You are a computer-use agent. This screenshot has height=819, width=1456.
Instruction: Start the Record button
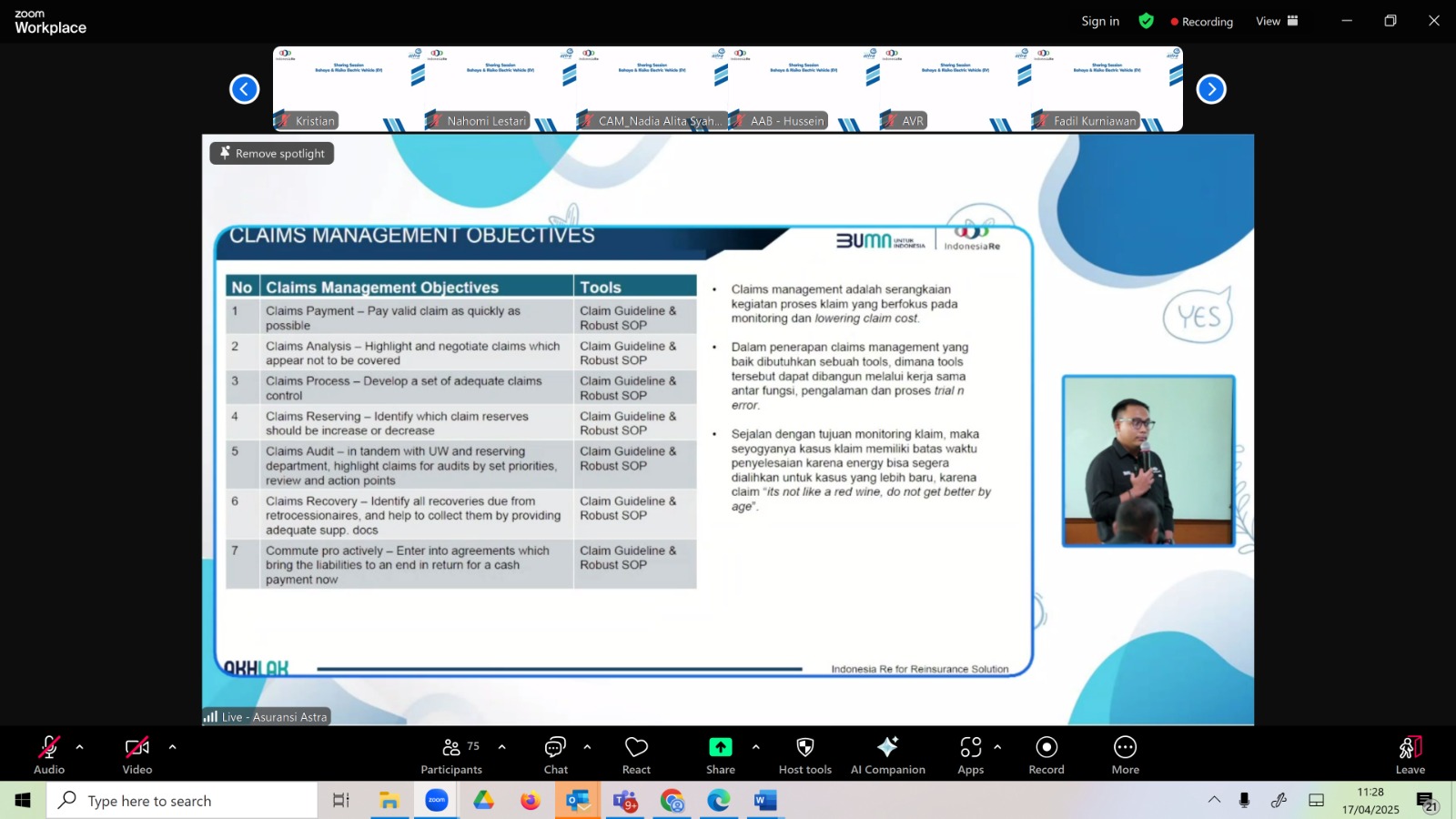click(x=1046, y=755)
